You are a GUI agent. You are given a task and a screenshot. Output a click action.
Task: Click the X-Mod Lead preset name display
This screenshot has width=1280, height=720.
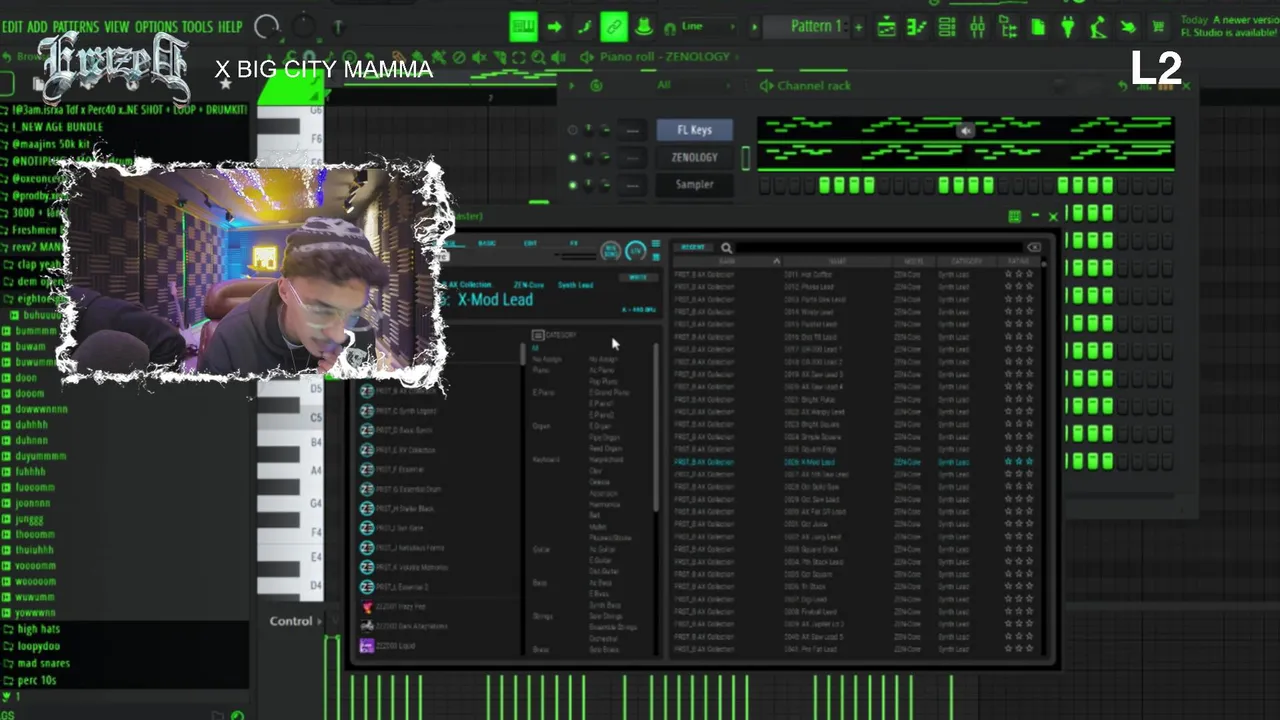pos(495,300)
